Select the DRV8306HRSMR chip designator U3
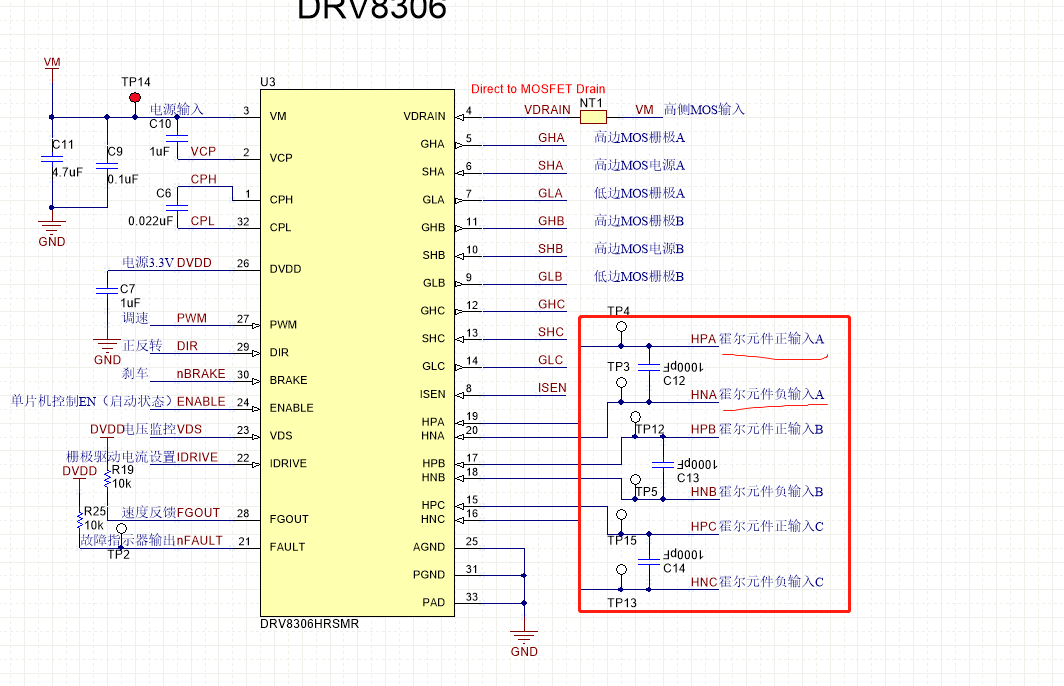This screenshot has height=686, width=1064. pyautogui.click(x=268, y=82)
